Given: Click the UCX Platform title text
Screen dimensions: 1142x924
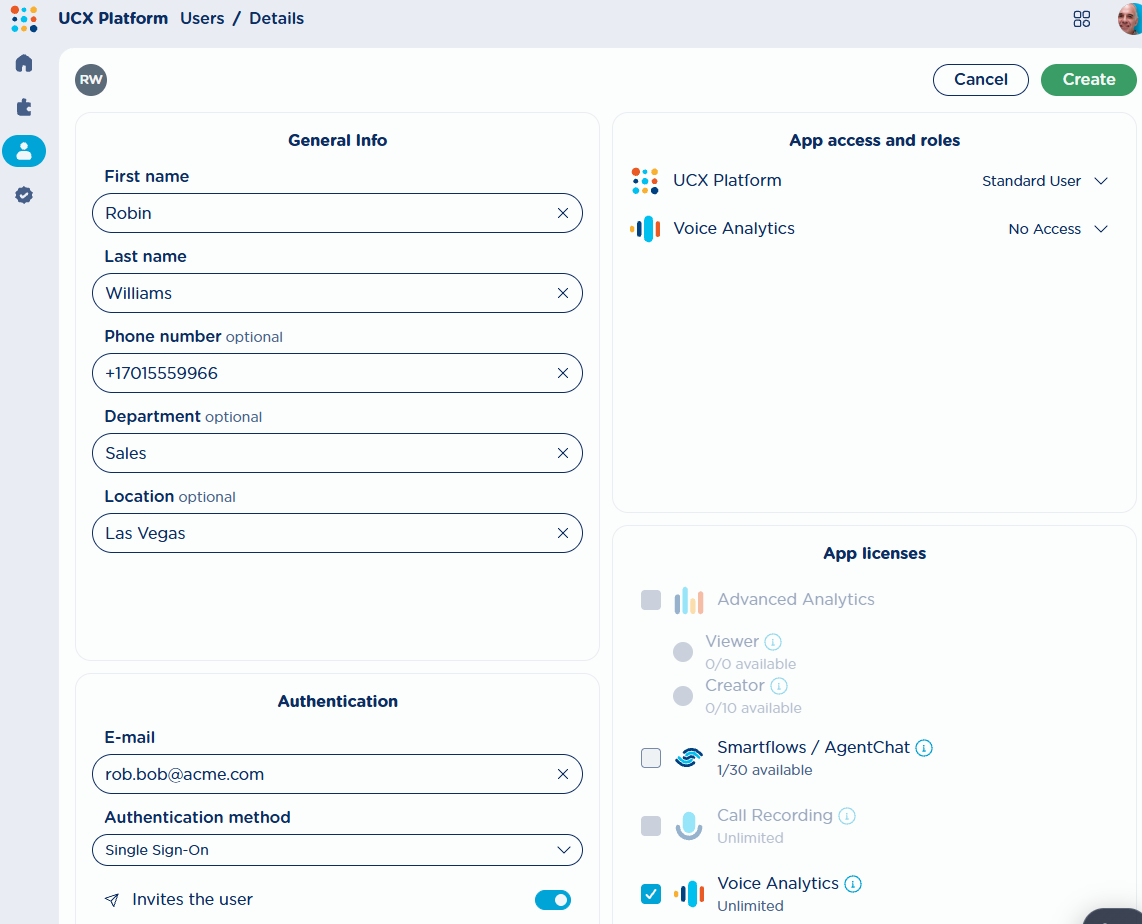Looking at the screenshot, I should coord(113,19).
